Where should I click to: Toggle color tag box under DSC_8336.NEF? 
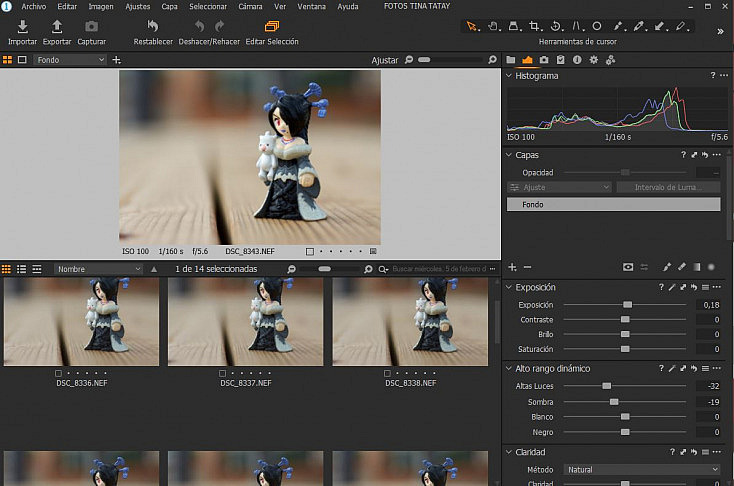[x=58, y=373]
